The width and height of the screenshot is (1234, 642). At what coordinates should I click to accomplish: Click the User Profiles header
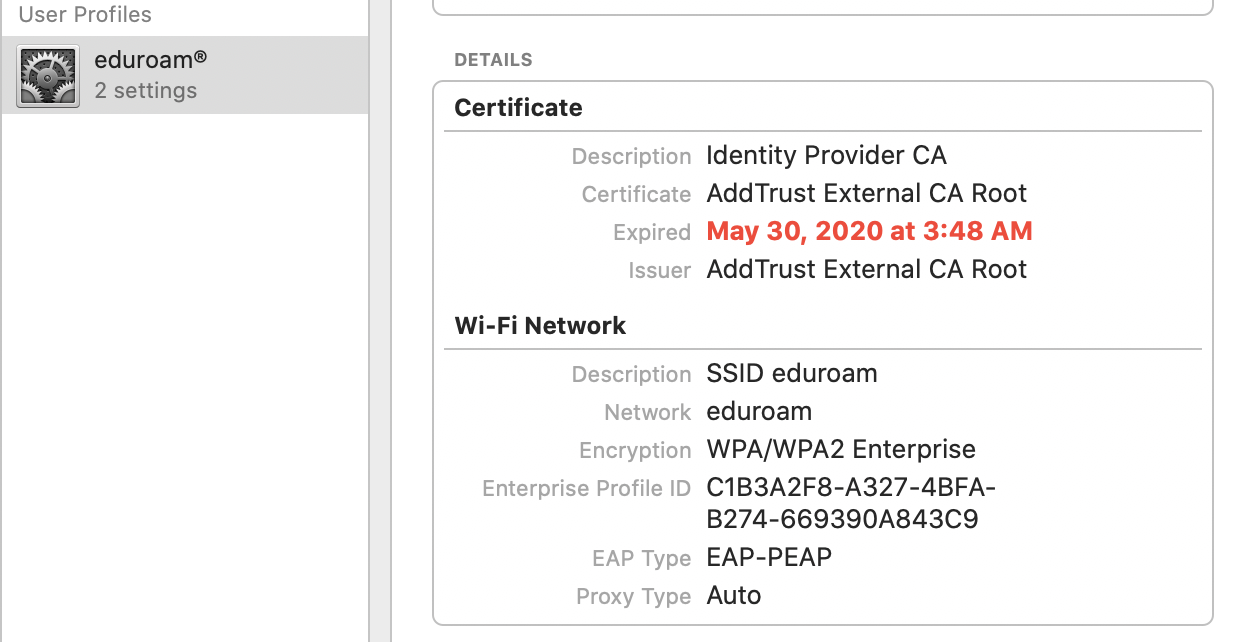pos(85,14)
